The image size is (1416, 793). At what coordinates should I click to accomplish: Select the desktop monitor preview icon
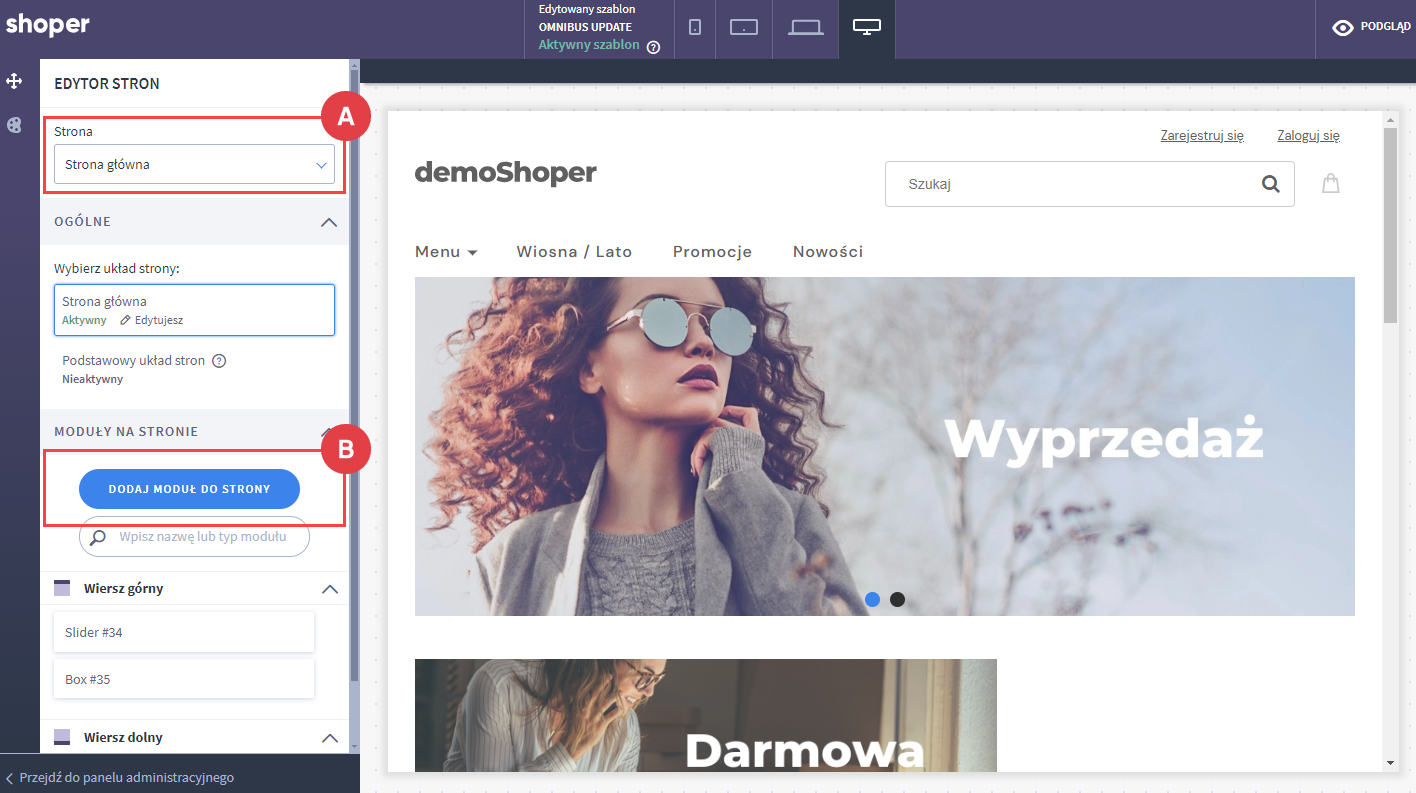(866, 27)
